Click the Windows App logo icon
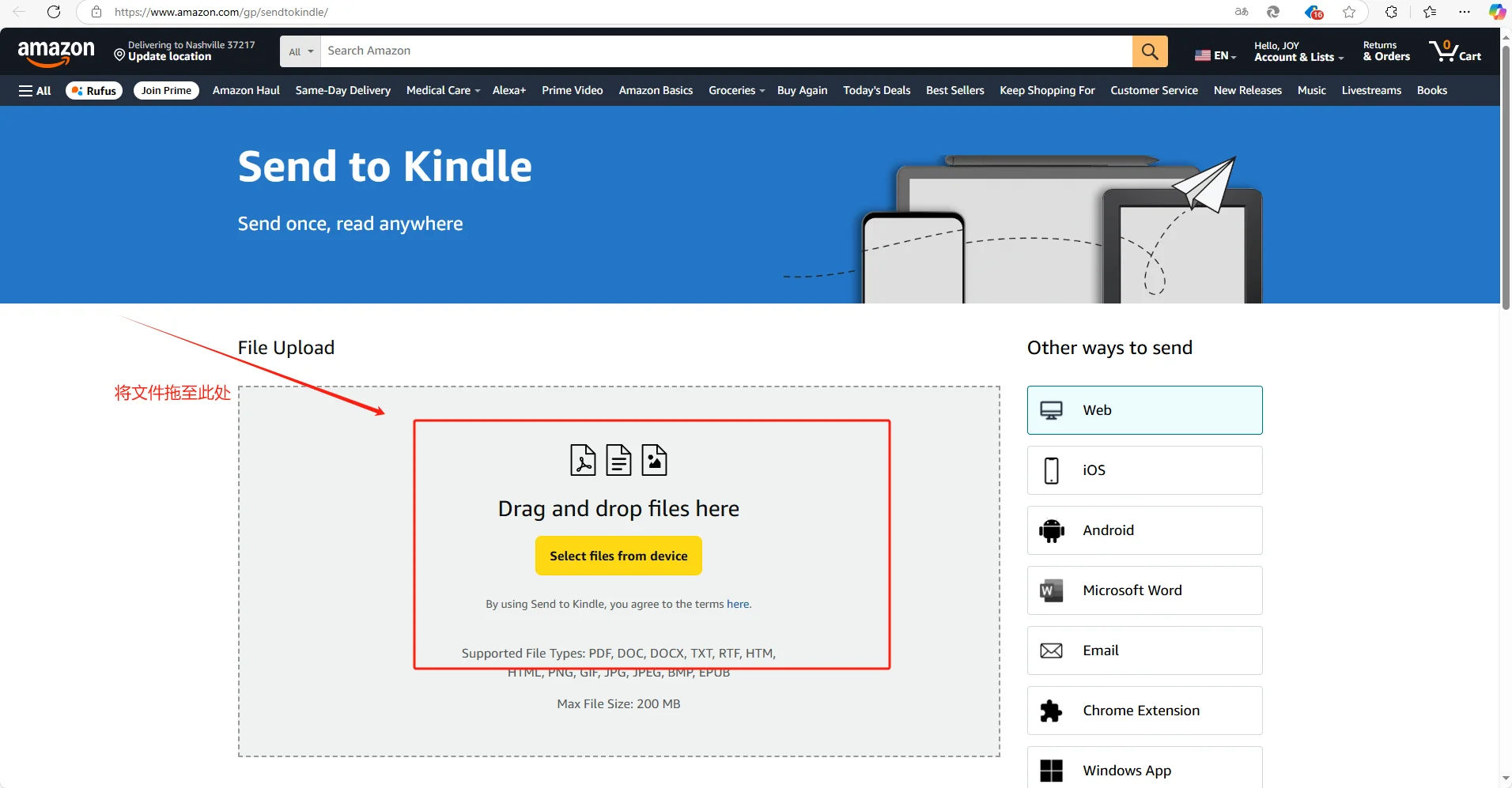Viewport: 1512px width, 788px height. click(x=1051, y=771)
